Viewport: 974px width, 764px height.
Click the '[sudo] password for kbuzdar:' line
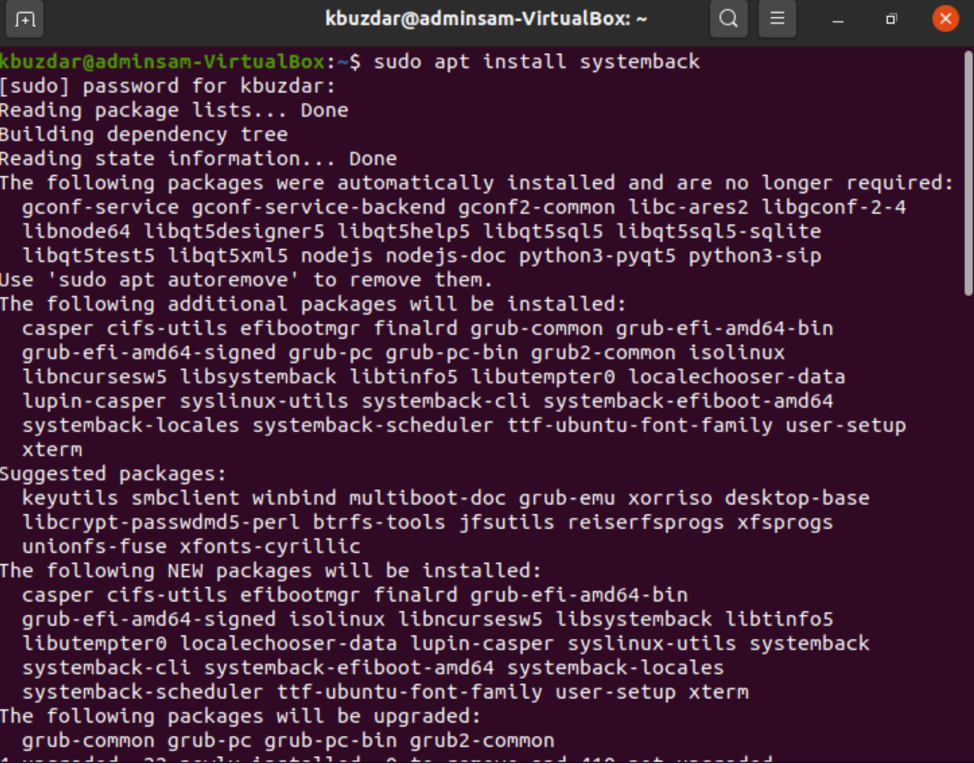[x=168, y=86]
